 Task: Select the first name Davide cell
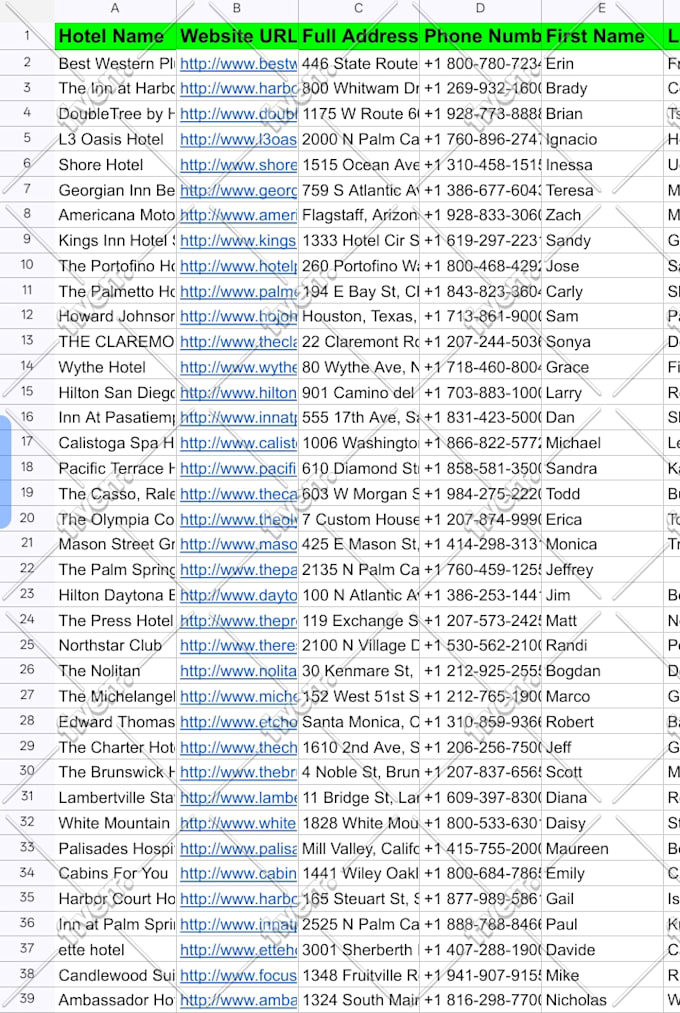602,950
